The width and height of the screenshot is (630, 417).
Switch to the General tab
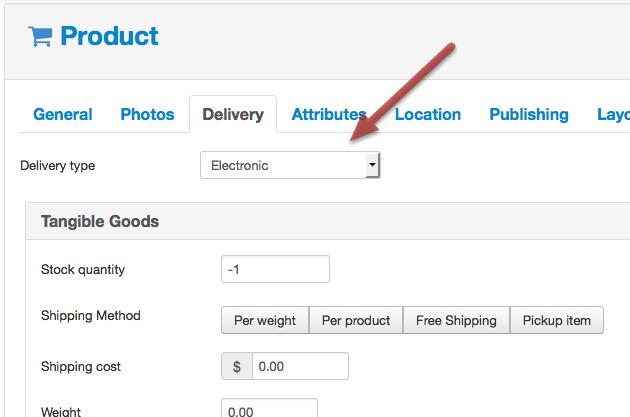(x=63, y=114)
